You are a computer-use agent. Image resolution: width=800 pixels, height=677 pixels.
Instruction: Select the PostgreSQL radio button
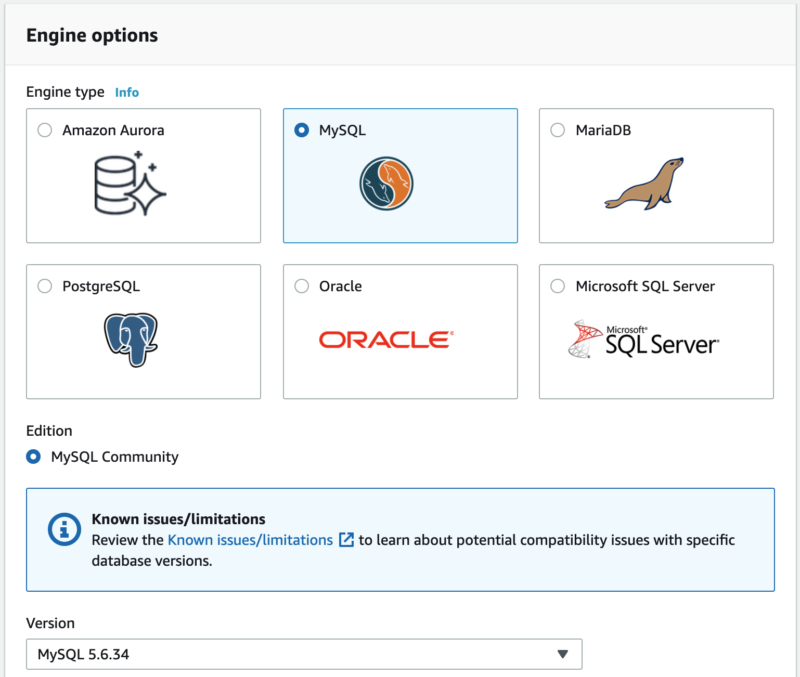pos(45,286)
